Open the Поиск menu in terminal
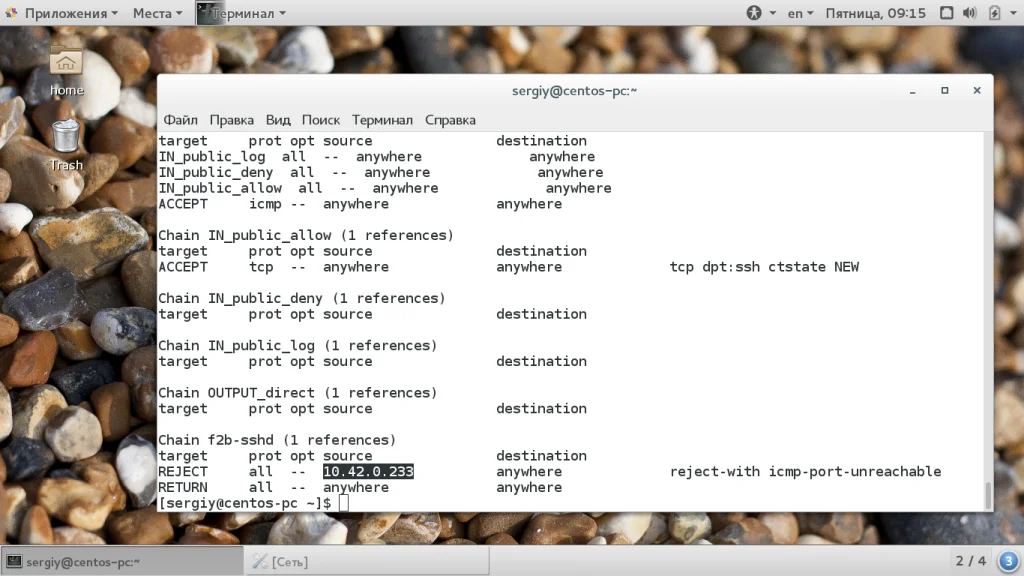The width and height of the screenshot is (1024, 576). 321,119
